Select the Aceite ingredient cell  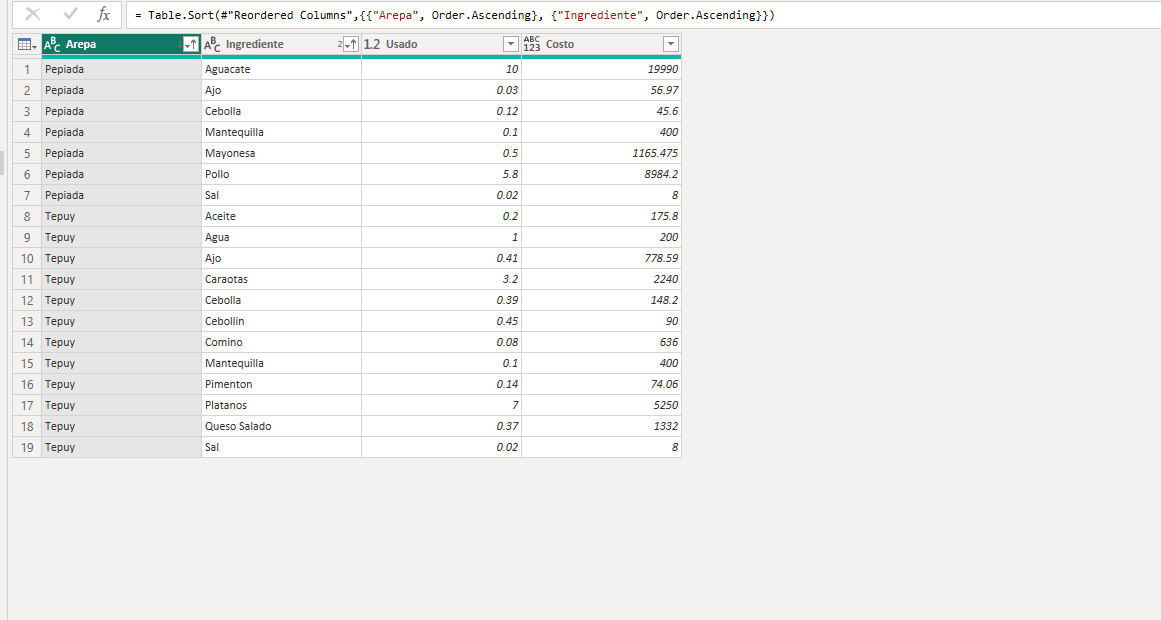pyautogui.click(x=281, y=216)
